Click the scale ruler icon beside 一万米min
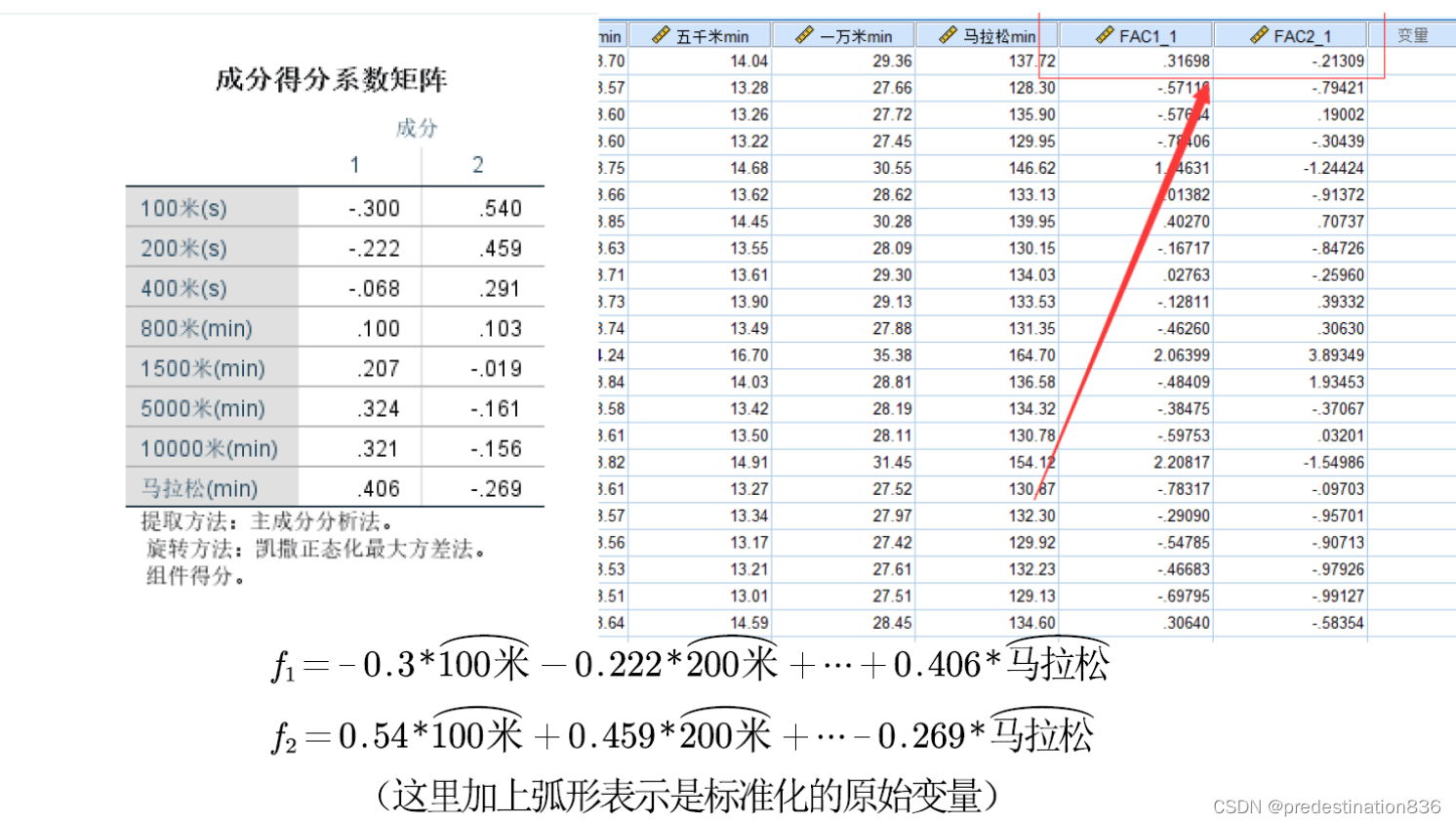 click(x=804, y=36)
